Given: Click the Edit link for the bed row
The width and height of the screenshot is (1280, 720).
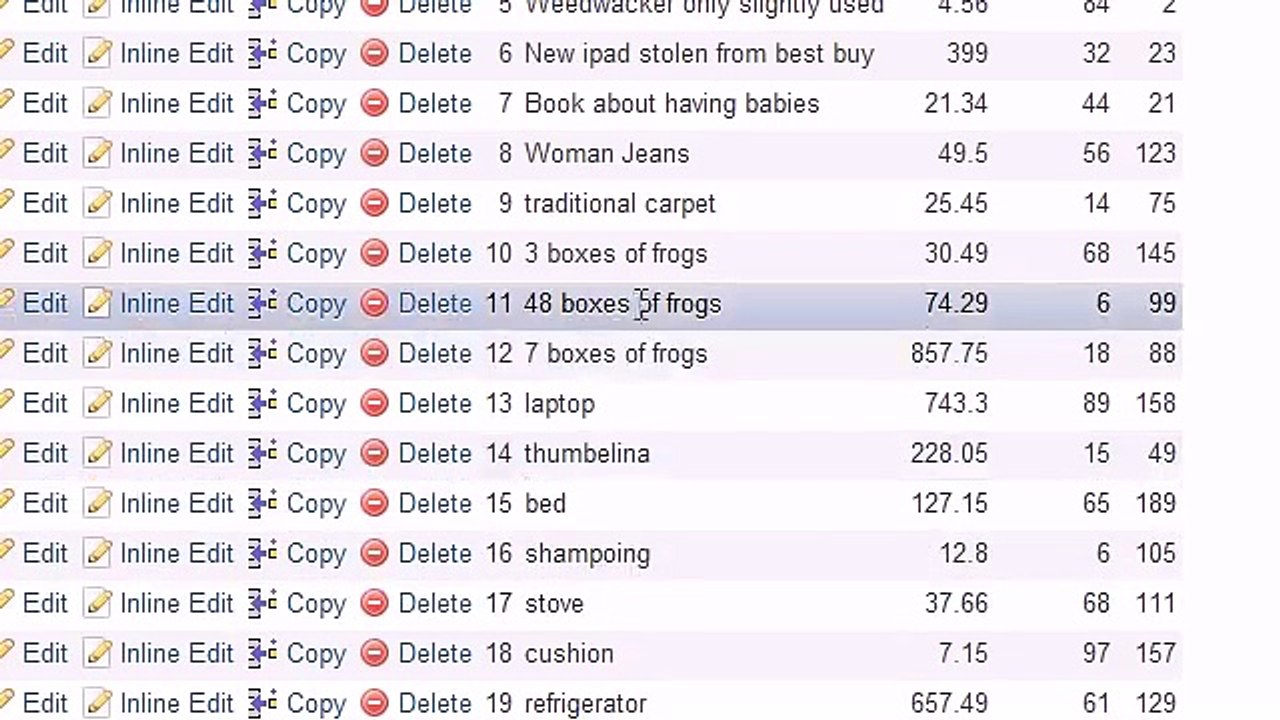Looking at the screenshot, I should (x=45, y=504).
